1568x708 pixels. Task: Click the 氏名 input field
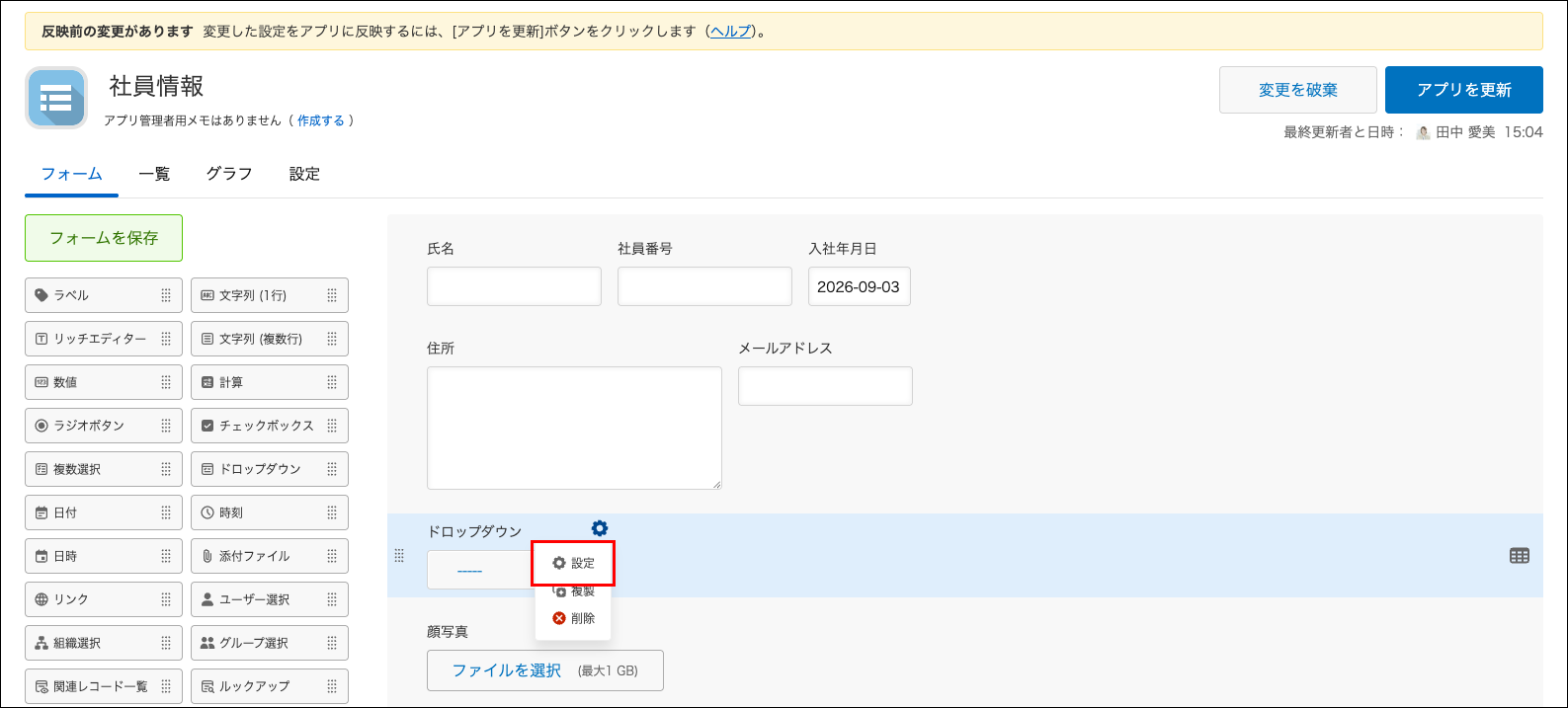pyautogui.click(x=514, y=286)
